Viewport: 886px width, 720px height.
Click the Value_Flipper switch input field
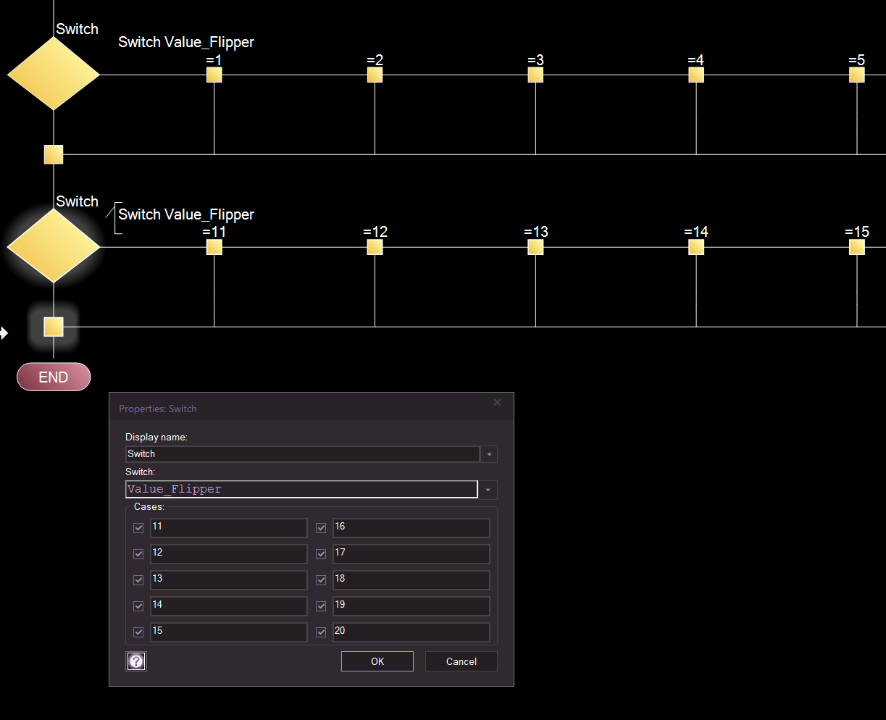tap(301, 490)
